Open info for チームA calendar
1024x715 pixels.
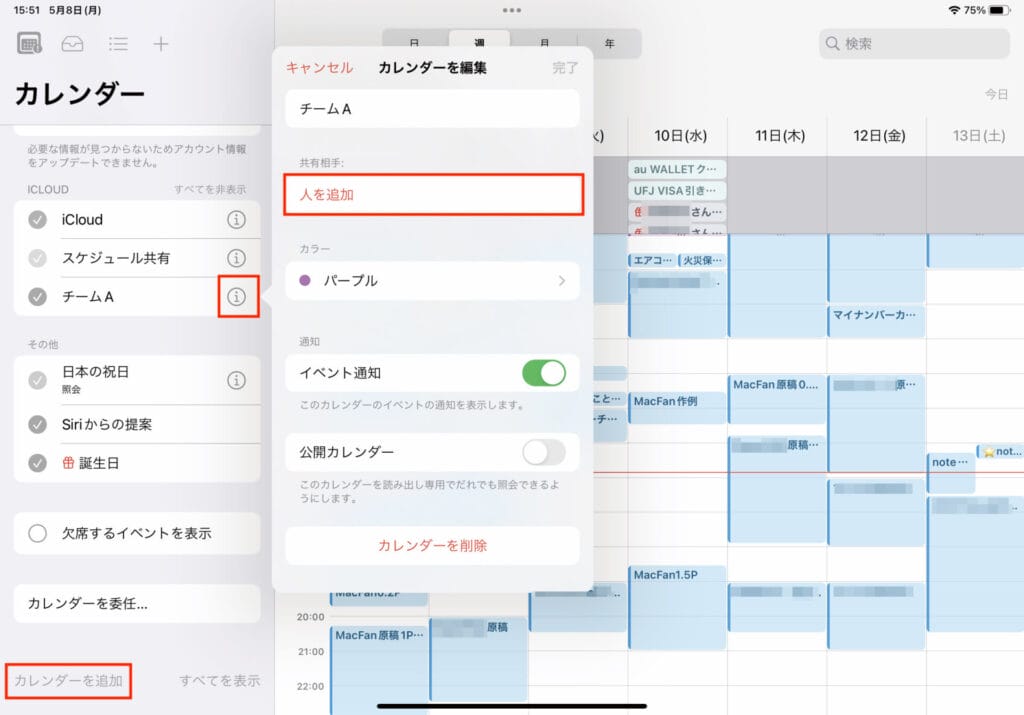click(x=237, y=296)
